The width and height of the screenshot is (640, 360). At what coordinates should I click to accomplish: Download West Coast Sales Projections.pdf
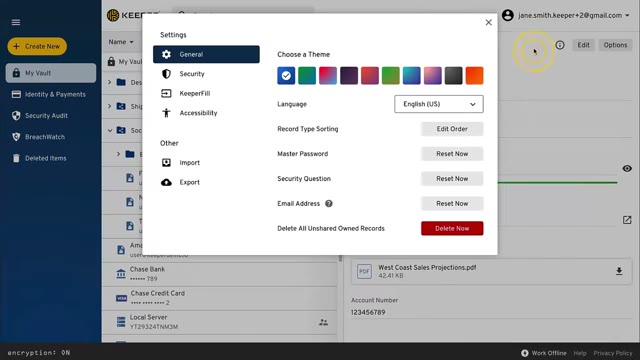(619, 271)
